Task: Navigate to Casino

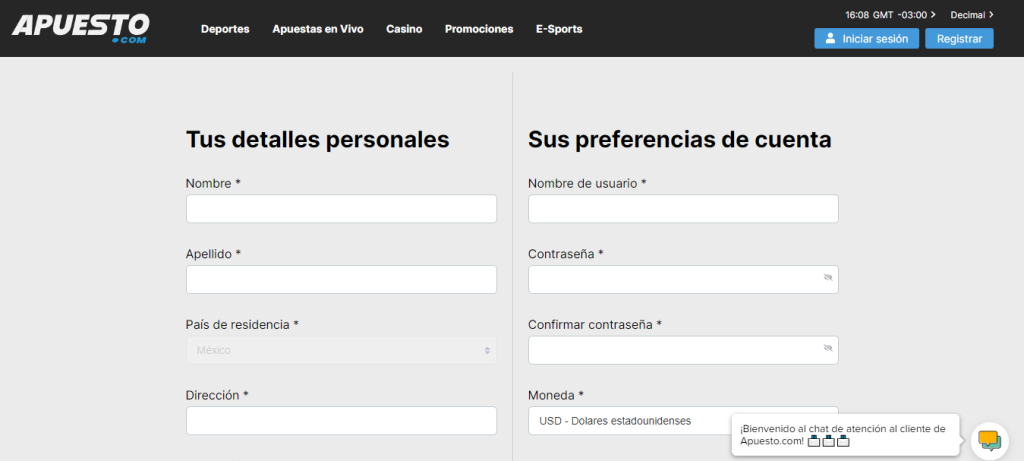Action: click(x=404, y=29)
